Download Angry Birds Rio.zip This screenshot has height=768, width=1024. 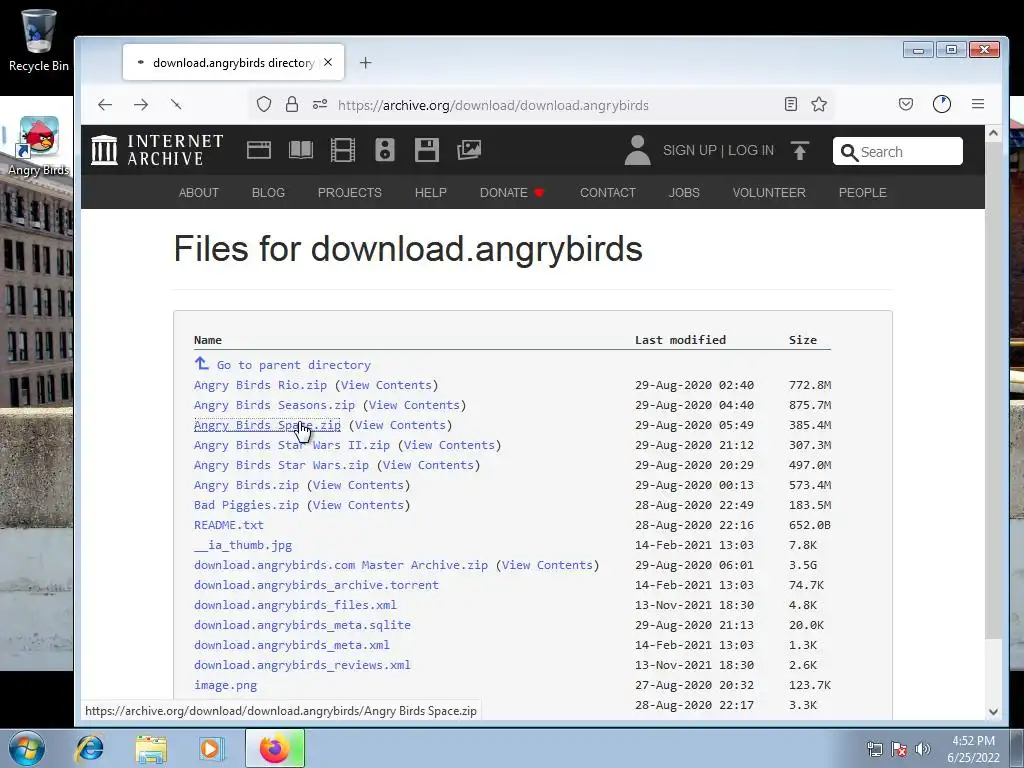tap(260, 385)
